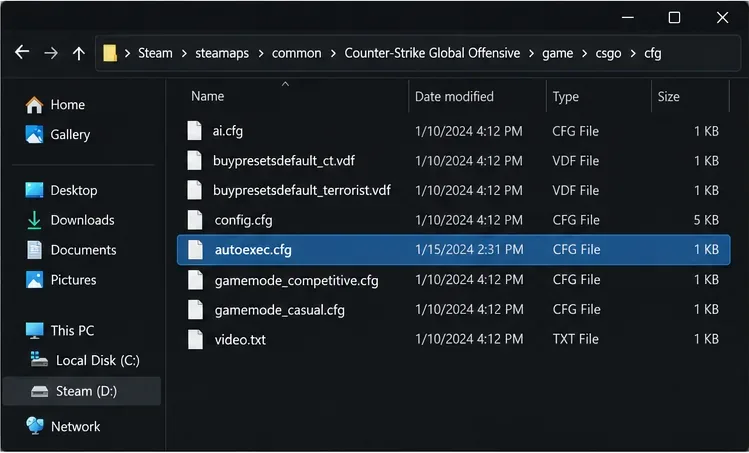Click the Local Disk drive icon
Screen dimensions: 749x453
pyautogui.click(x=39, y=359)
